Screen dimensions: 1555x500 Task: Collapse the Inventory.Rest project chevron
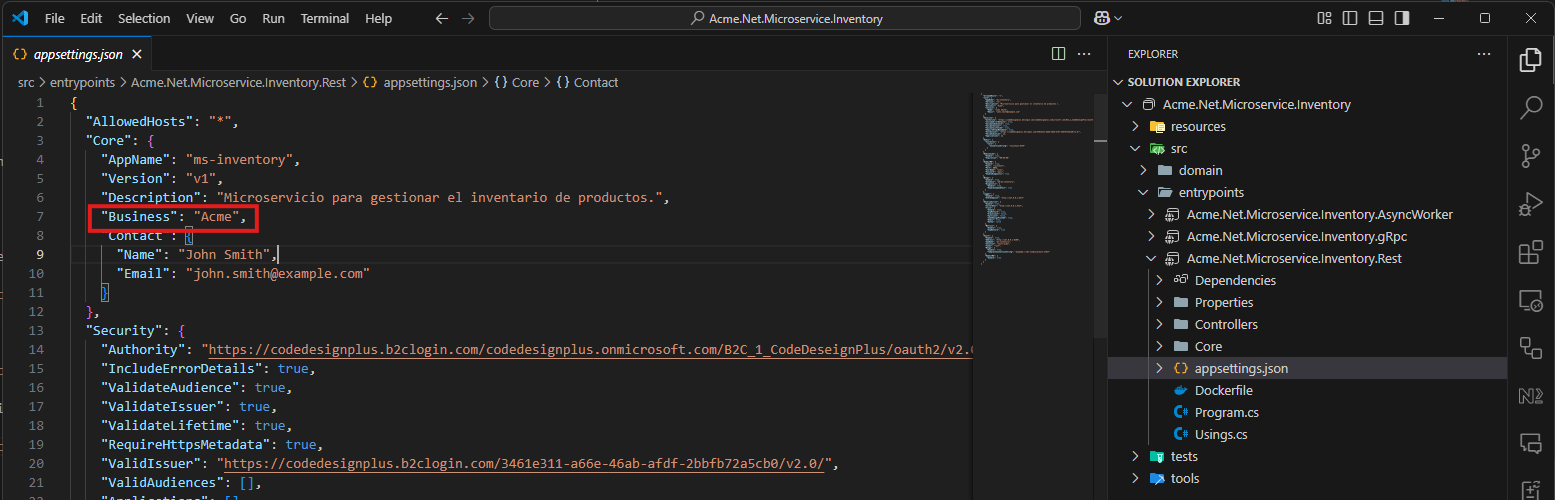click(1151, 258)
